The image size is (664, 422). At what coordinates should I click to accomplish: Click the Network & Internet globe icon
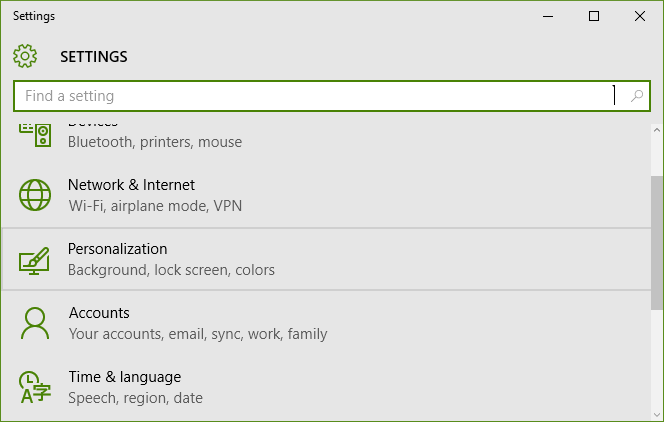(x=35, y=195)
